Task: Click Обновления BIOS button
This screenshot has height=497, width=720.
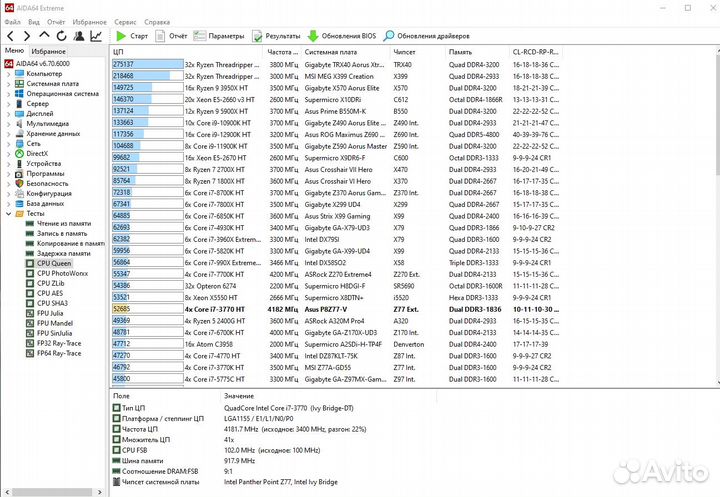Action: [x=342, y=36]
